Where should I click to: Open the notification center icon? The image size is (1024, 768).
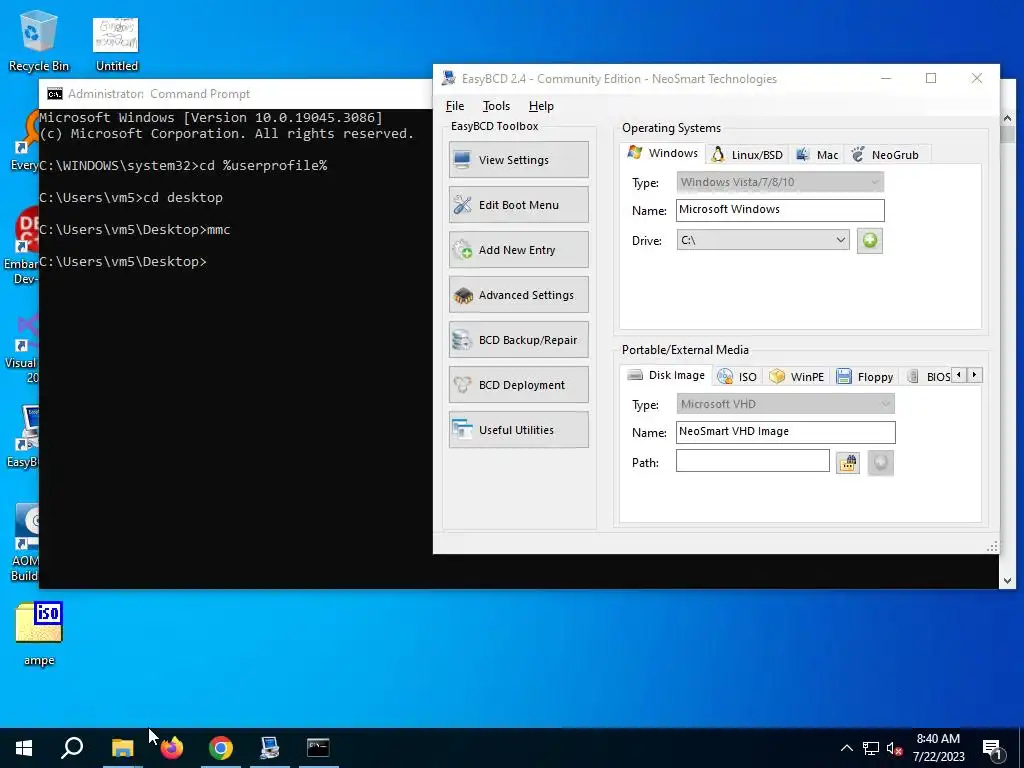[x=992, y=748]
